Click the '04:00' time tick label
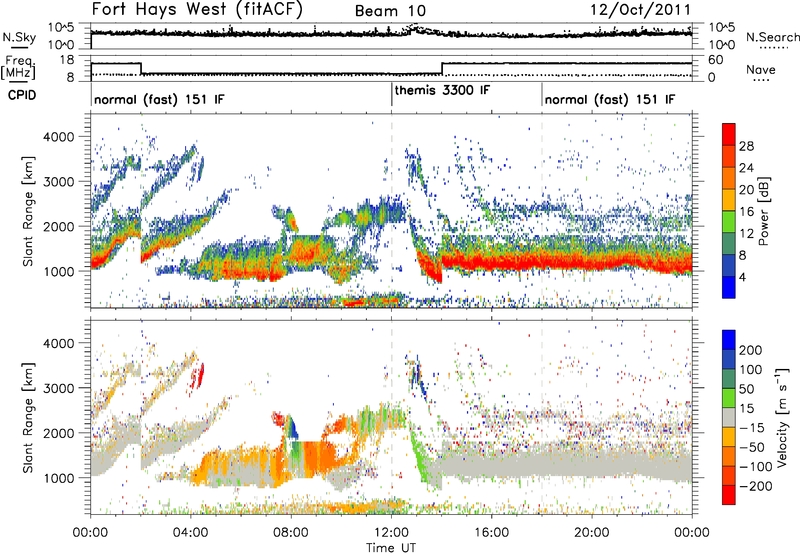The image size is (800, 554). [190, 533]
